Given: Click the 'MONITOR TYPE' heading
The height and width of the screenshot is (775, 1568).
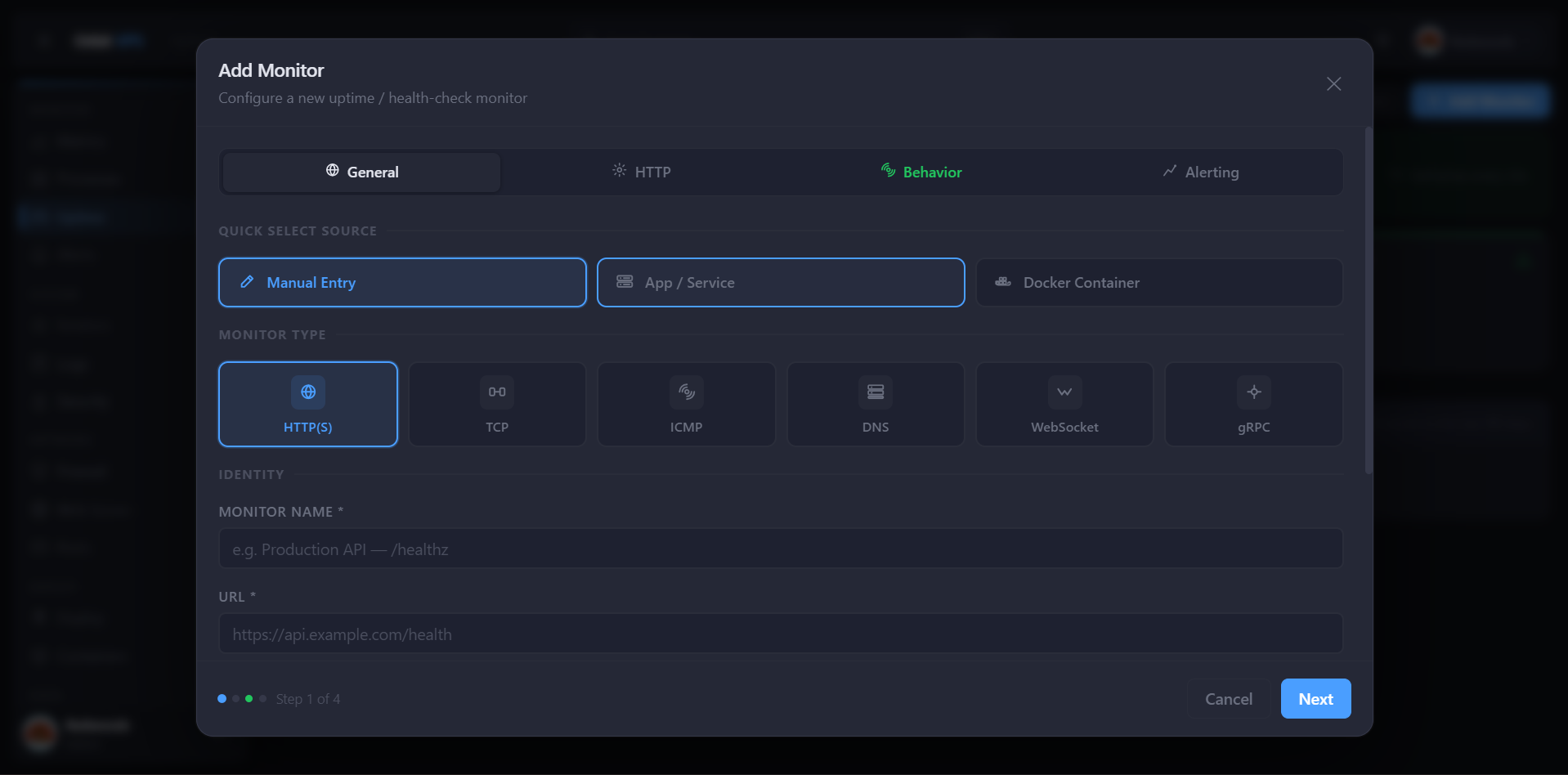Looking at the screenshot, I should point(272,334).
